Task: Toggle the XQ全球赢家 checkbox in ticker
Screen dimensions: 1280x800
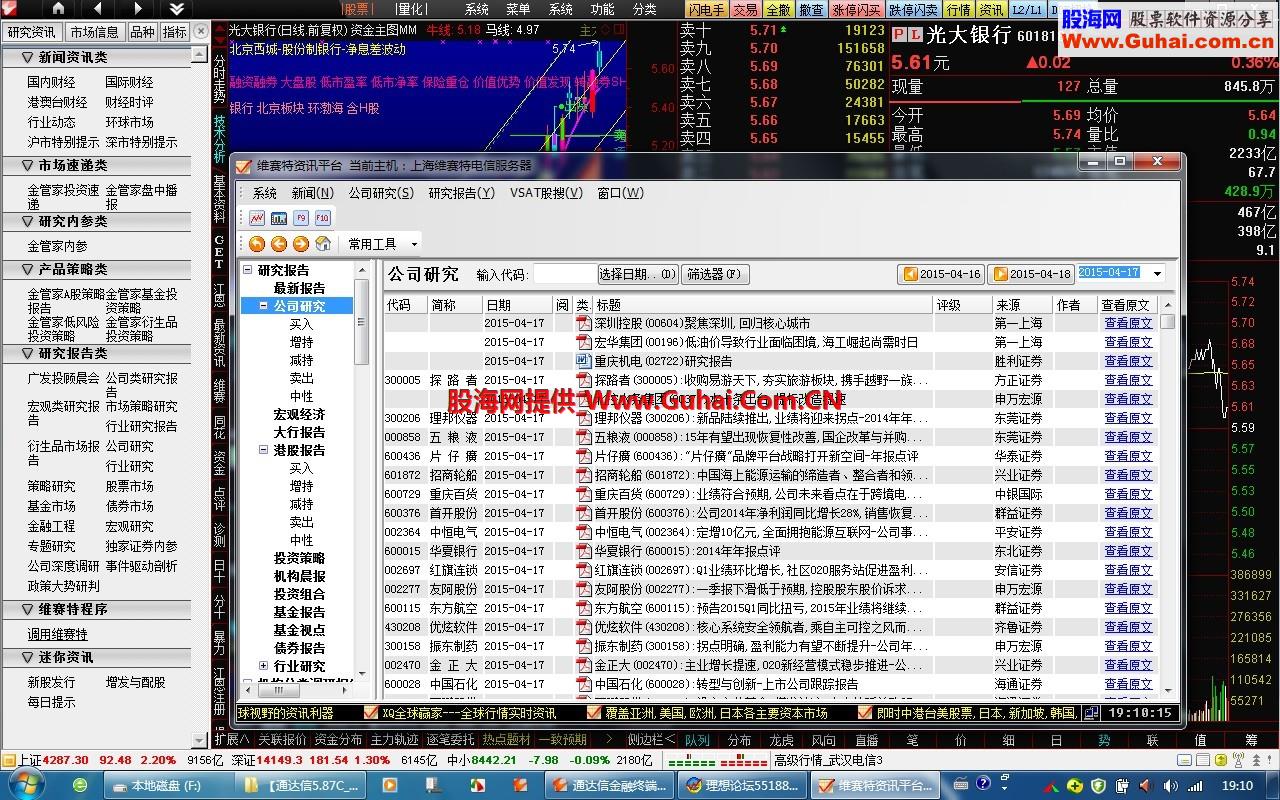Action: coord(372,713)
